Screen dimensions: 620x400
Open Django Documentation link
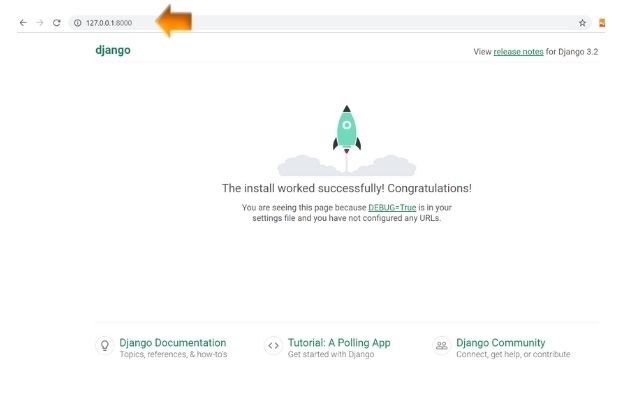(x=173, y=343)
